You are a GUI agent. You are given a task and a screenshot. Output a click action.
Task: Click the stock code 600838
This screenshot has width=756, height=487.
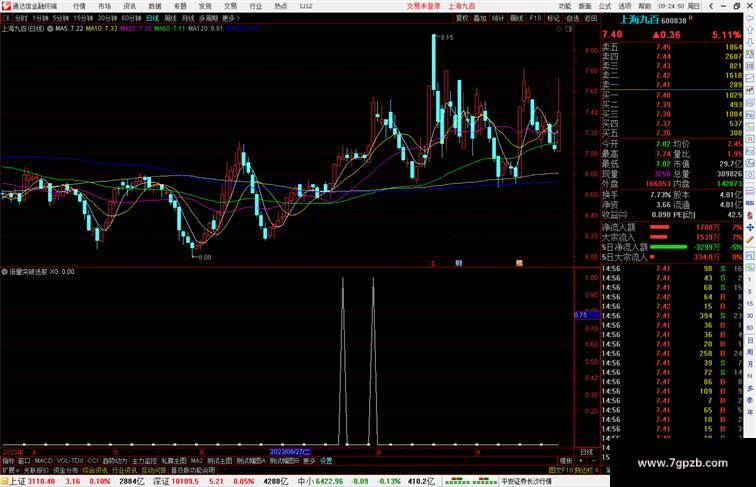[x=674, y=21]
